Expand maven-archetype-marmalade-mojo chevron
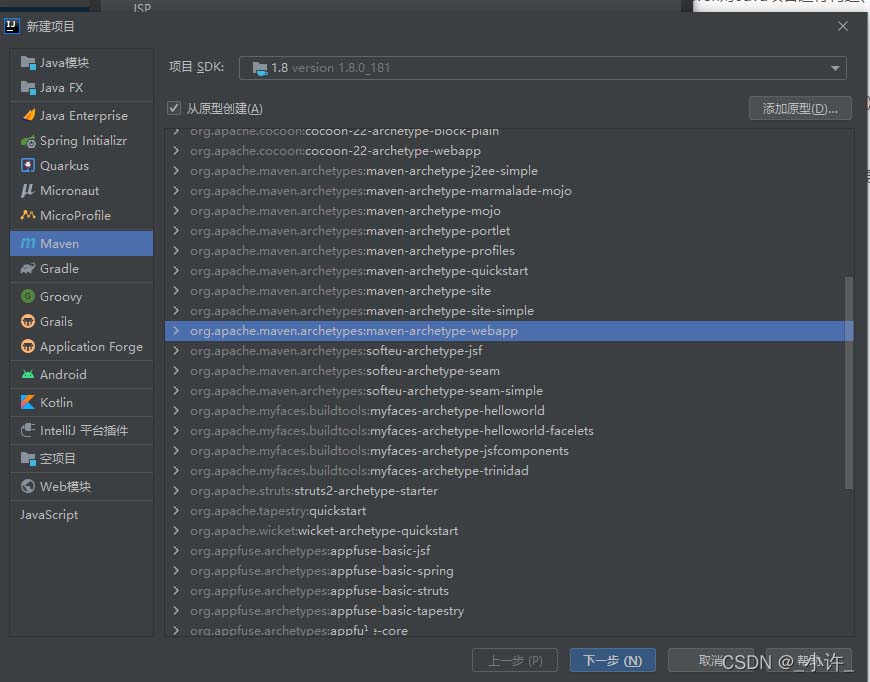870x682 pixels. click(176, 190)
